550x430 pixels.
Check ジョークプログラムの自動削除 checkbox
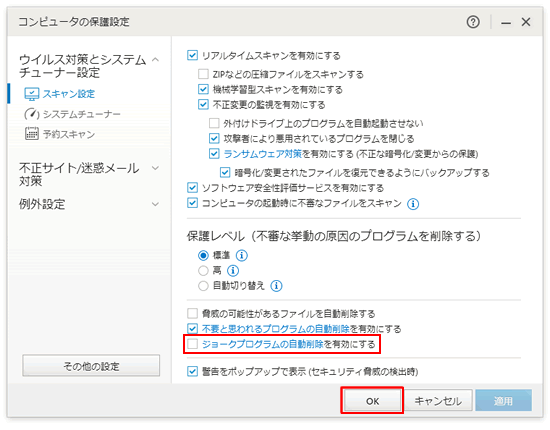pyautogui.click(x=192, y=344)
